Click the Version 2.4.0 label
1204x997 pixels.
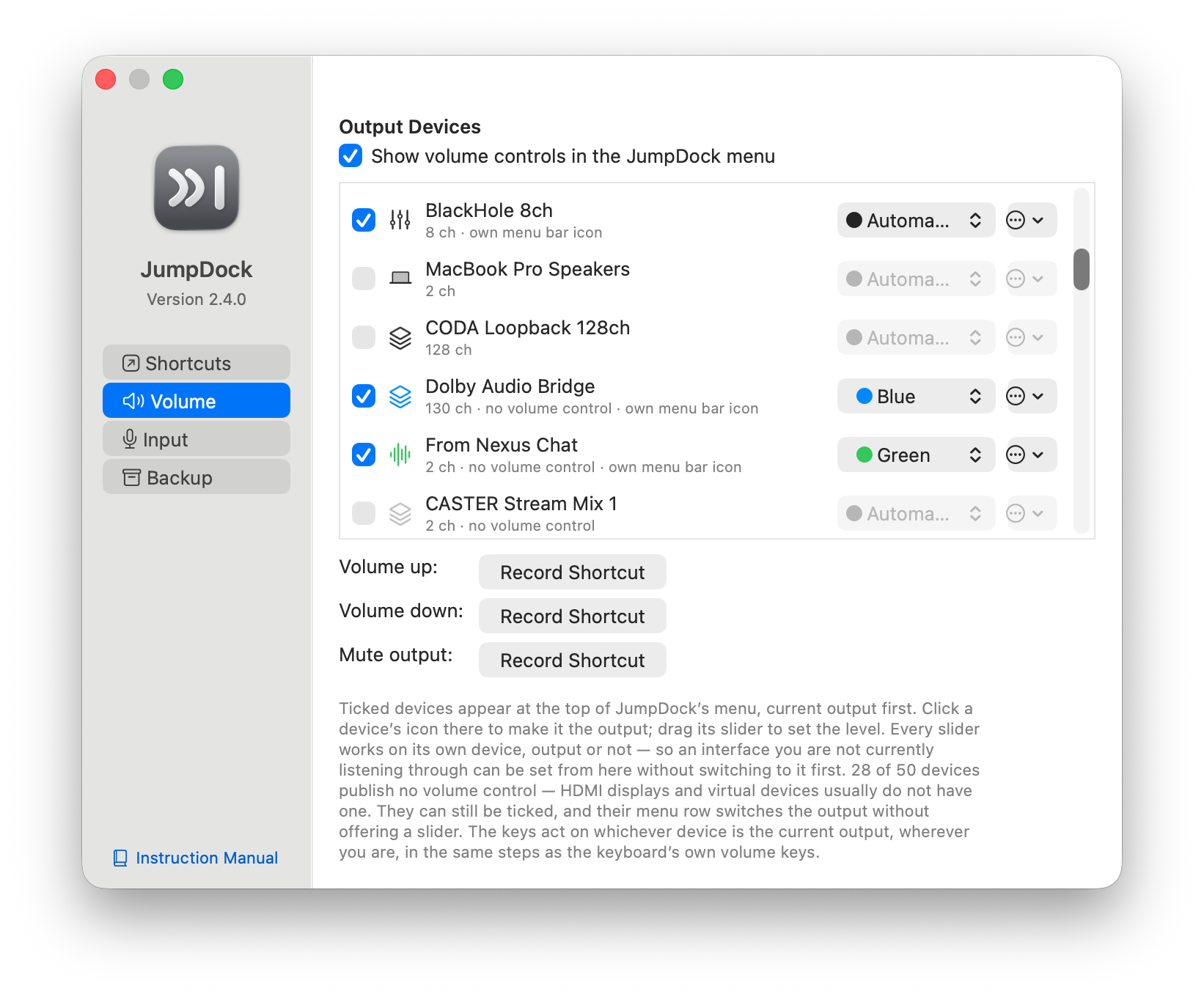click(x=197, y=299)
